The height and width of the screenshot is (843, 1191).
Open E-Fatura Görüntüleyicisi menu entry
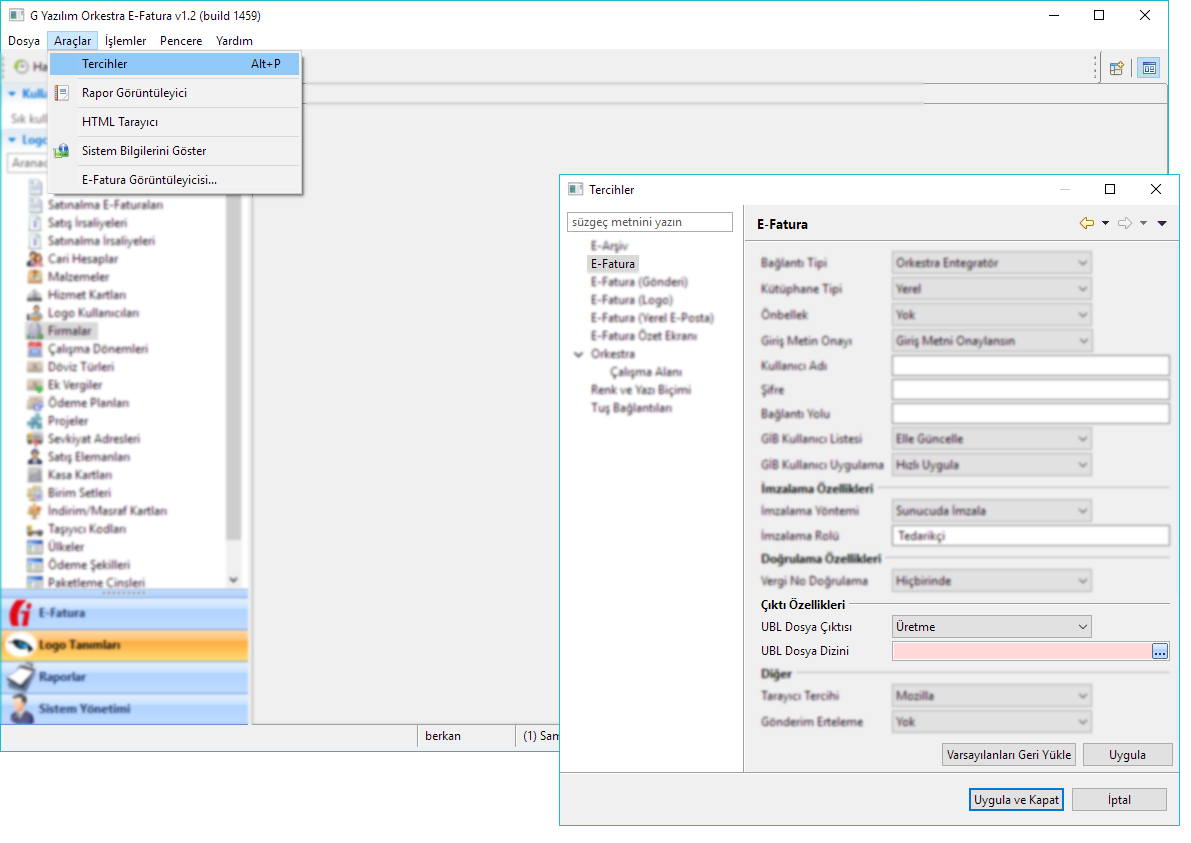(175, 180)
